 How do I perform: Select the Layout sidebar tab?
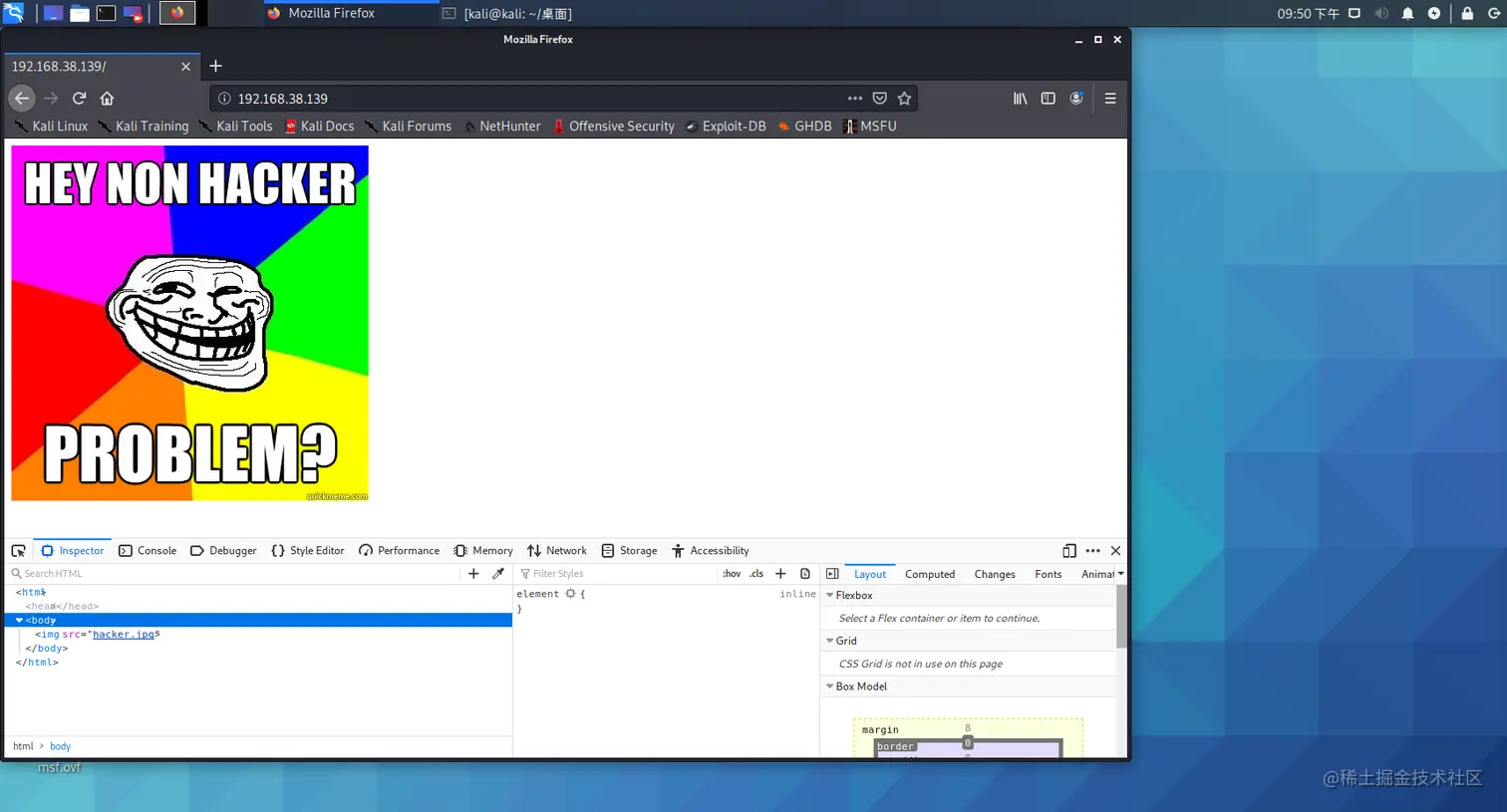(870, 574)
